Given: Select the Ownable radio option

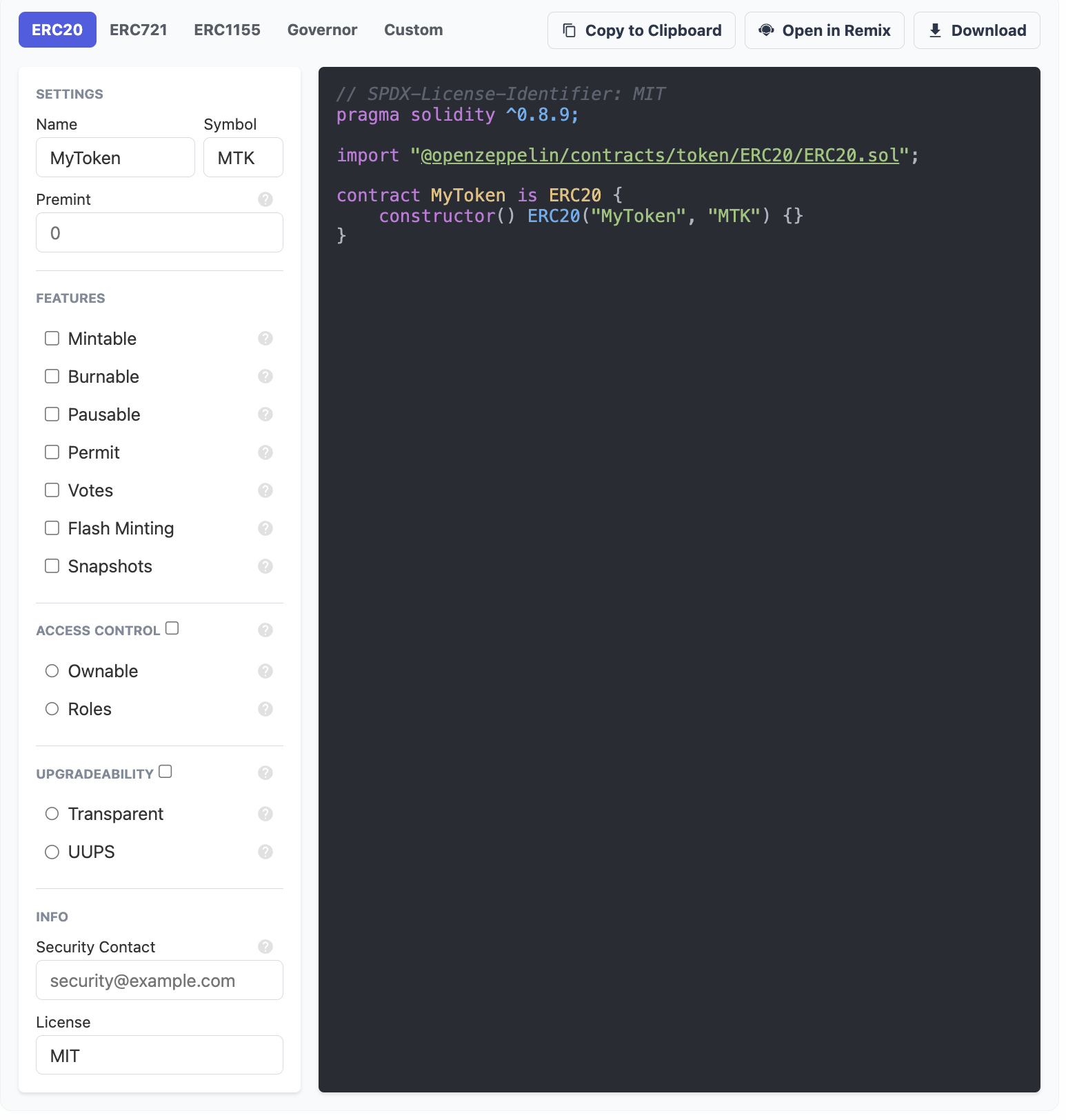Looking at the screenshot, I should (52, 671).
